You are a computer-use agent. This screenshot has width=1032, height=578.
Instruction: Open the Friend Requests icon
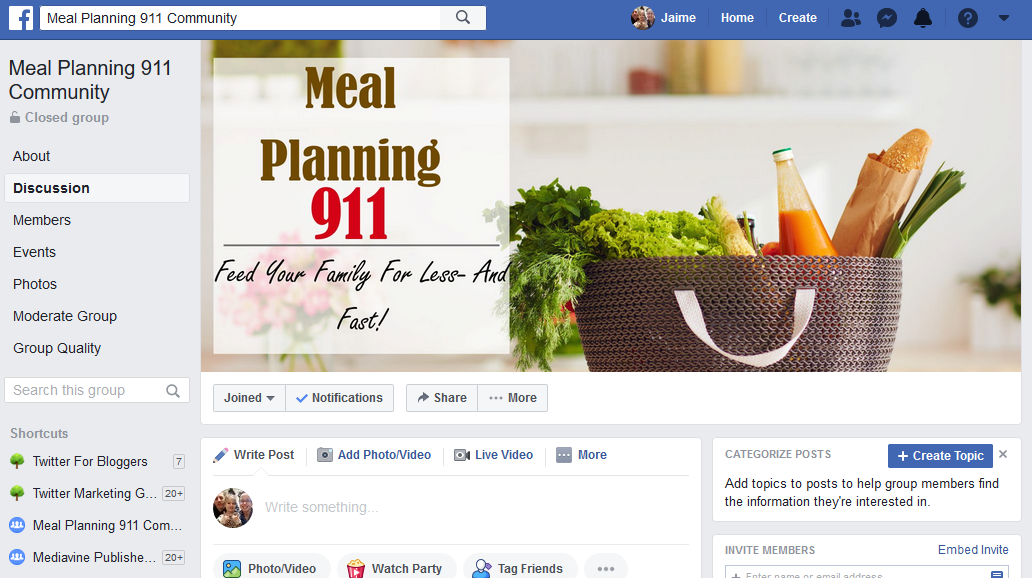point(850,18)
